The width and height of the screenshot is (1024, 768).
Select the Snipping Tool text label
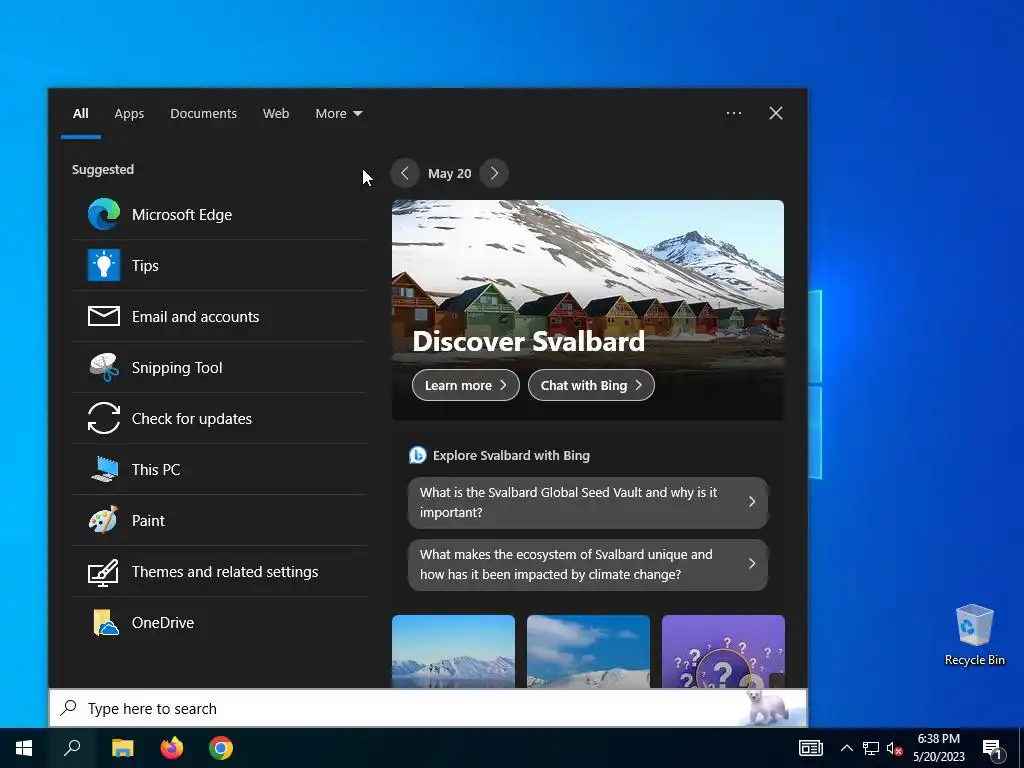click(x=177, y=368)
